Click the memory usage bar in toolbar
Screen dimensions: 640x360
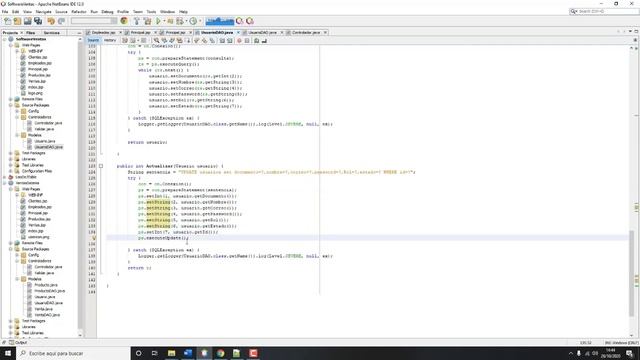point(220,21)
